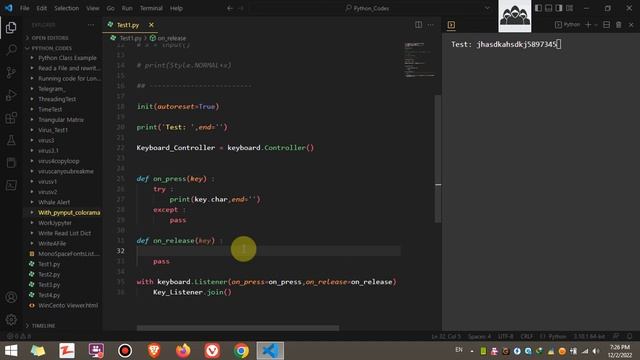Open the View menu
The height and width of the screenshot is (360, 640).
point(93,8)
